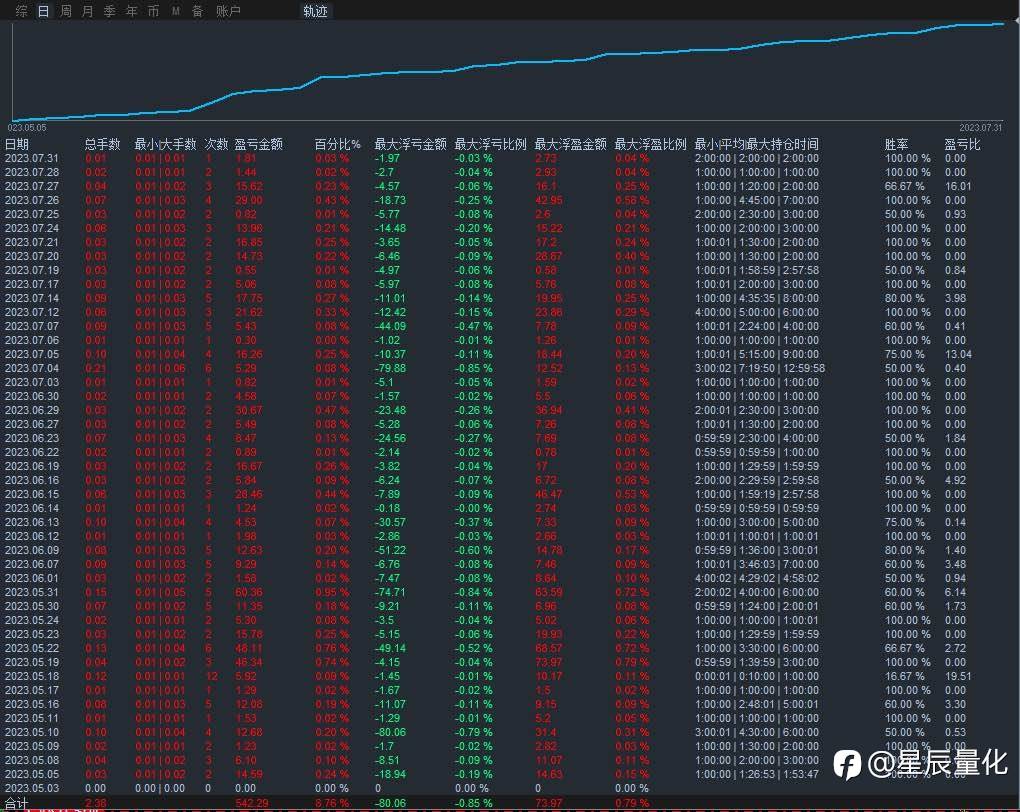
Task: Open the 周 weekly tab
Action: [66, 11]
